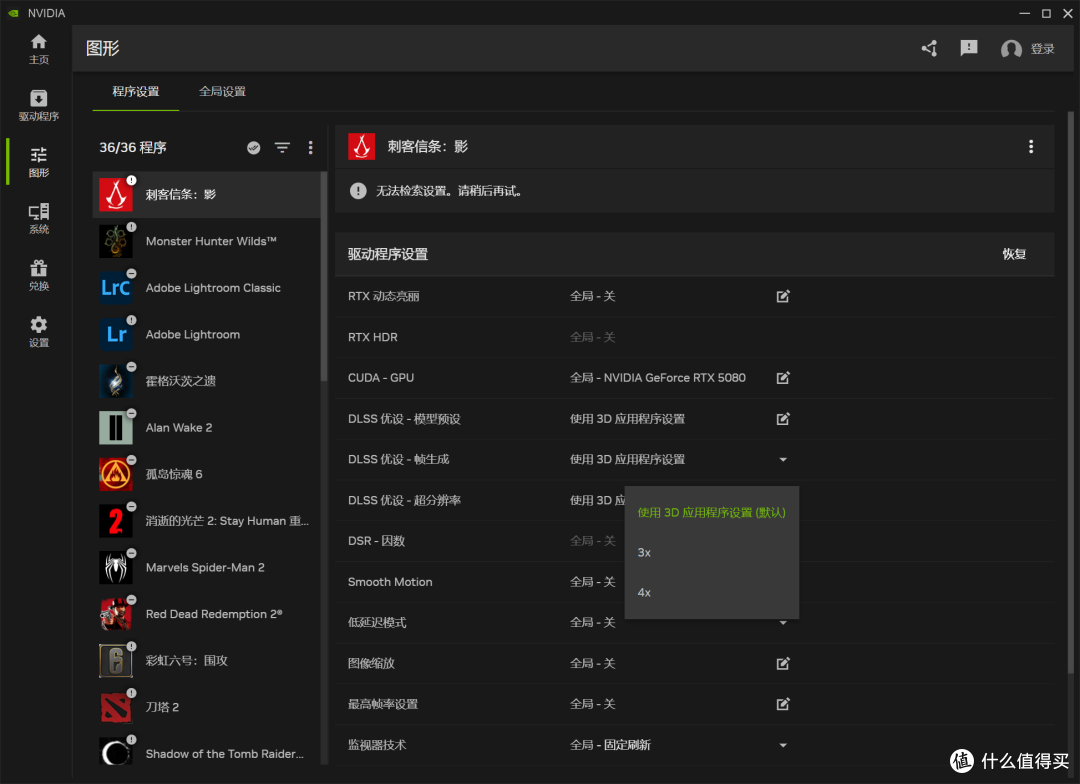Viewport: 1080px width, 784px height.
Task: Click the 登录 login avatar
Action: 1011,49
